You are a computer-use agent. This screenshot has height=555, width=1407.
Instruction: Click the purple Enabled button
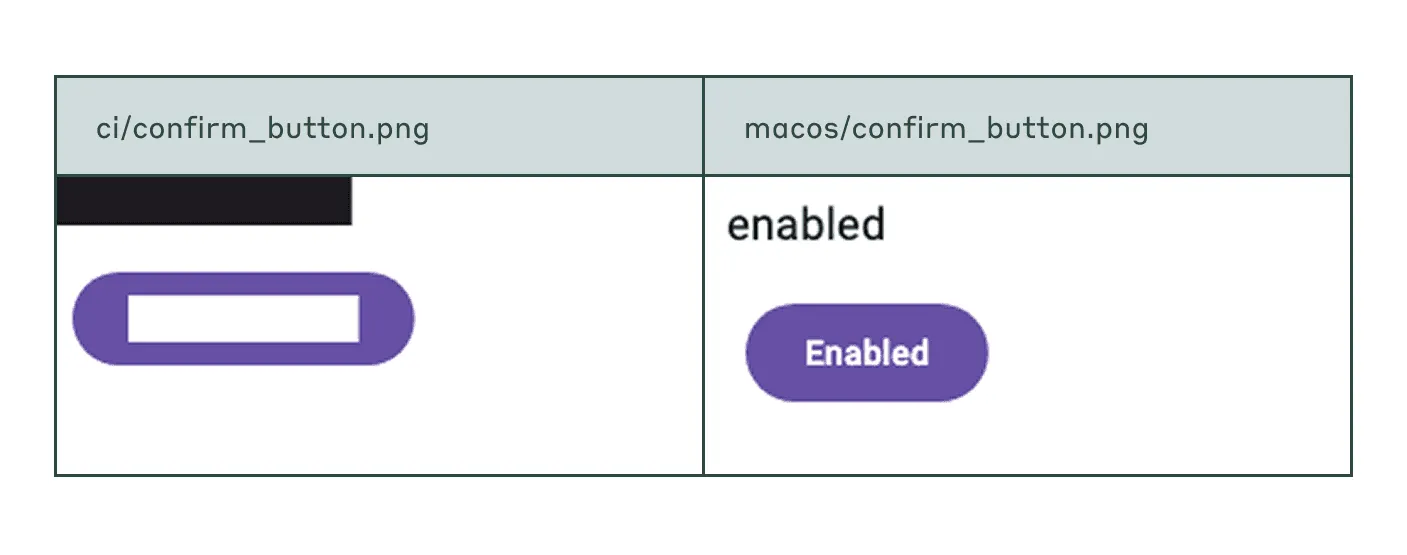[867, 353]
